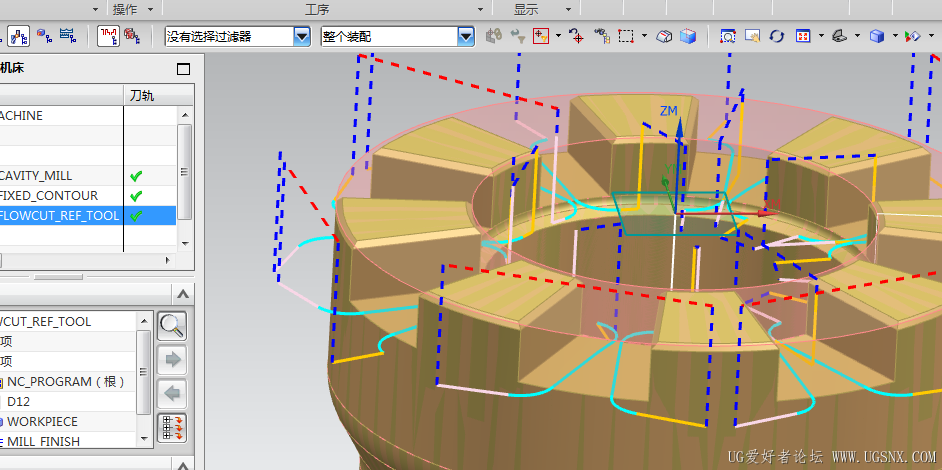Click the view orientation icon
The image size is (942, 470).
839,36
